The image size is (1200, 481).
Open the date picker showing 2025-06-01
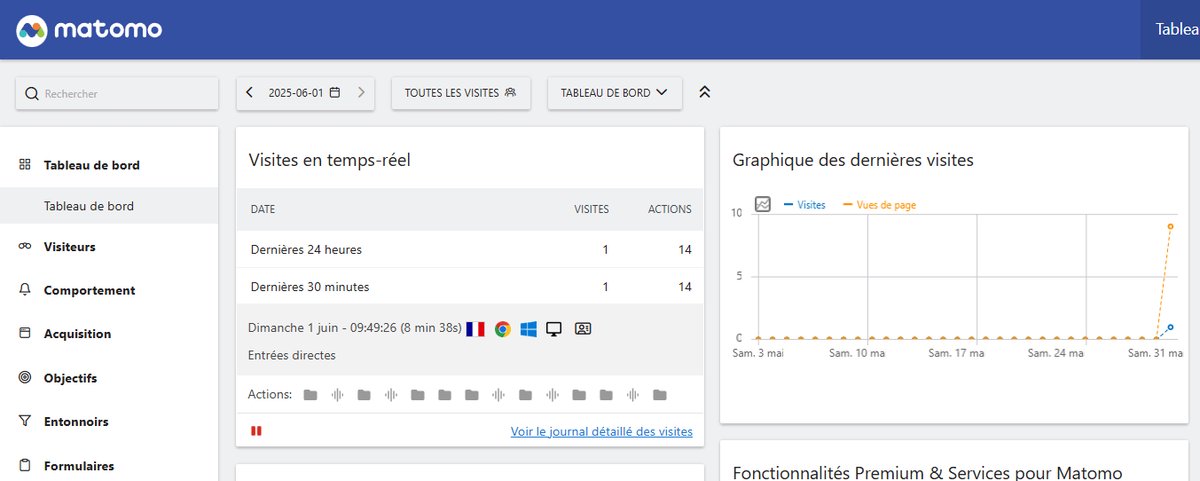click(306, 93)
